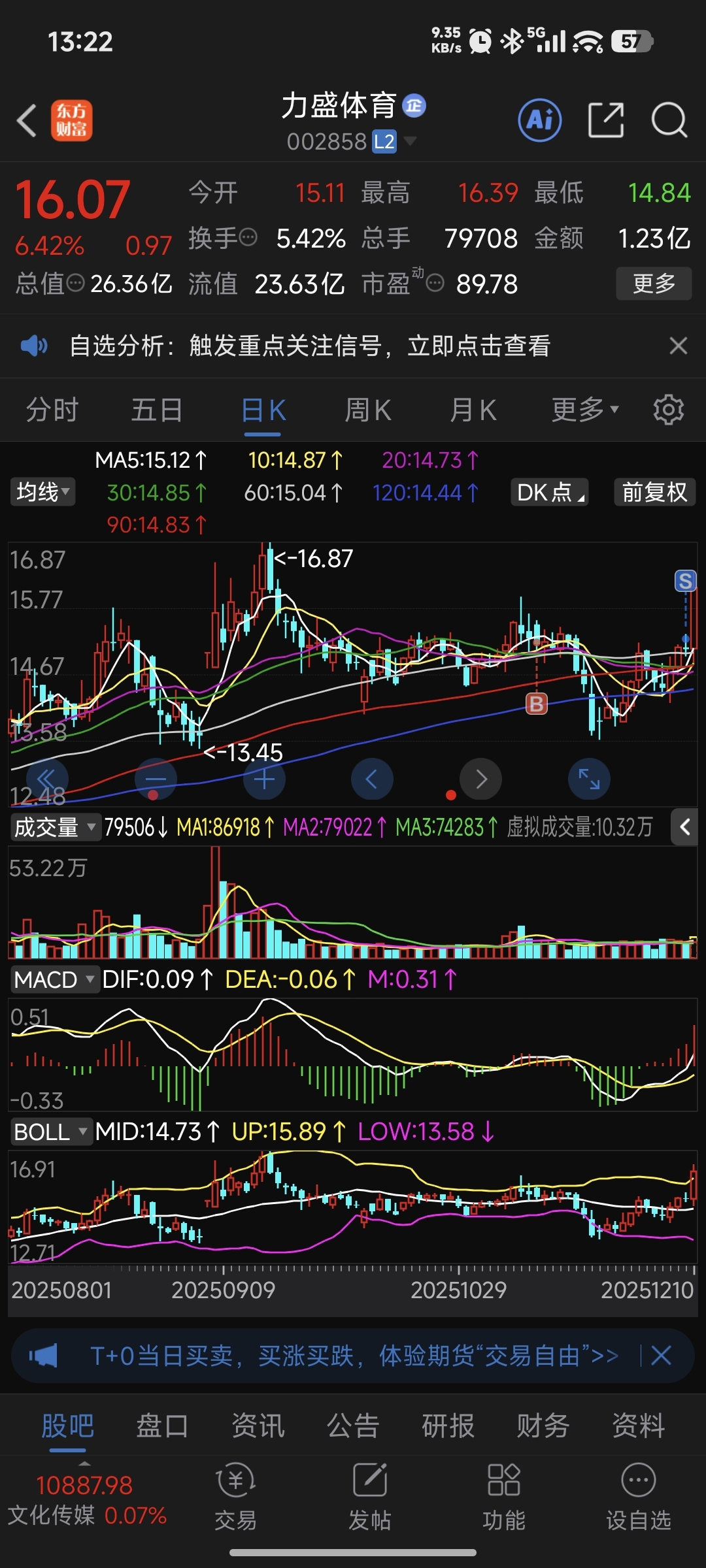Open T+0 futures trading promotion link
The height and width of the screenshot is (1568, 706).
(x=354, y=1356)
